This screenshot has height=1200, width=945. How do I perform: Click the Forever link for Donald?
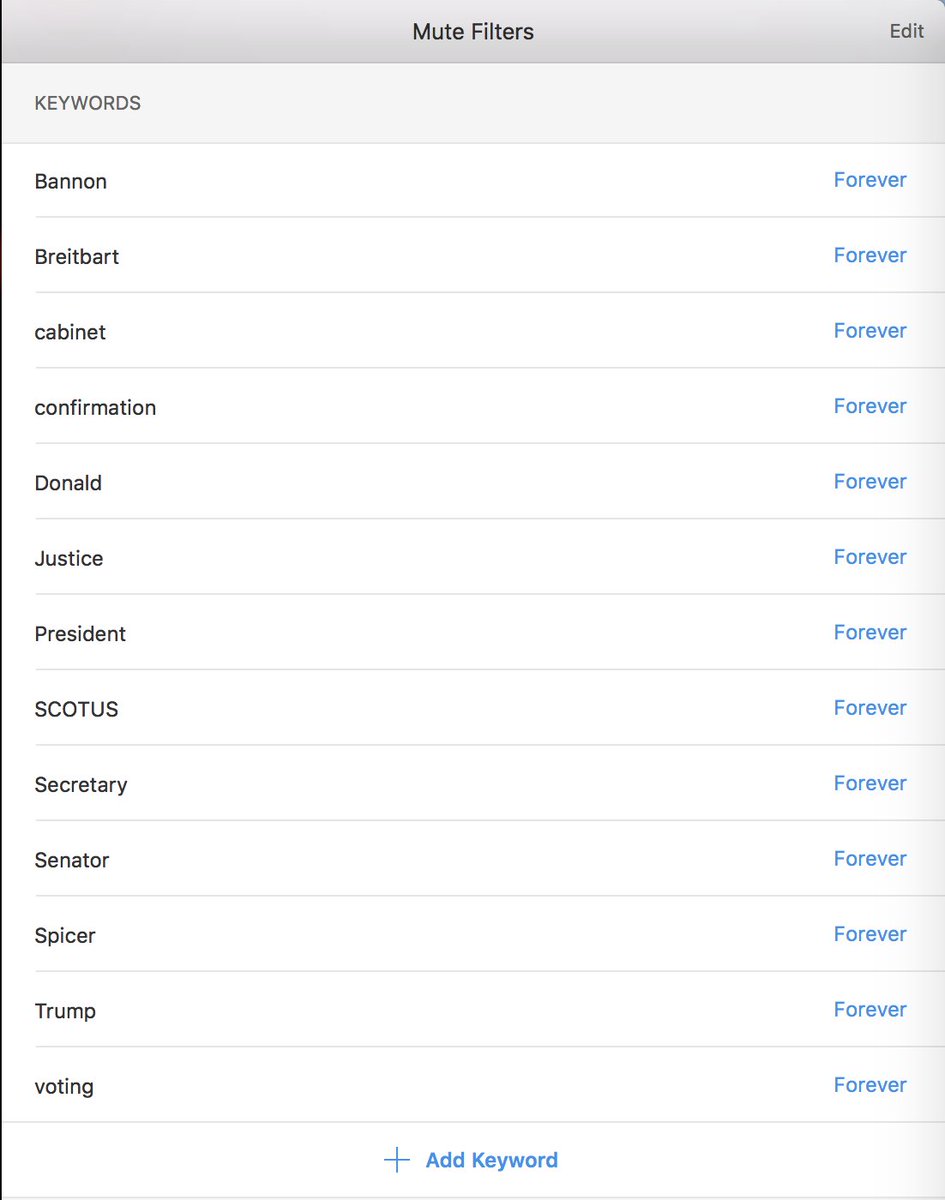pos(870,482)
